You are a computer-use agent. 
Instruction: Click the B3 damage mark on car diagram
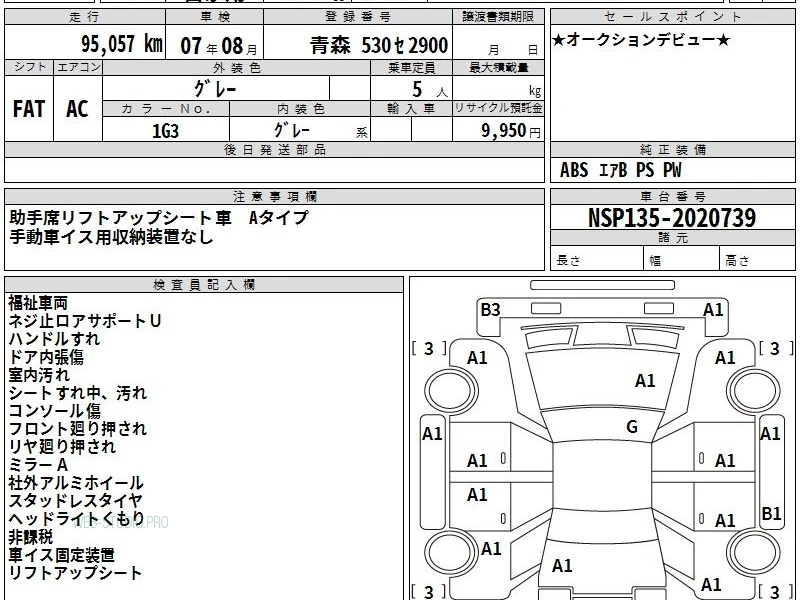coord(490,310)
